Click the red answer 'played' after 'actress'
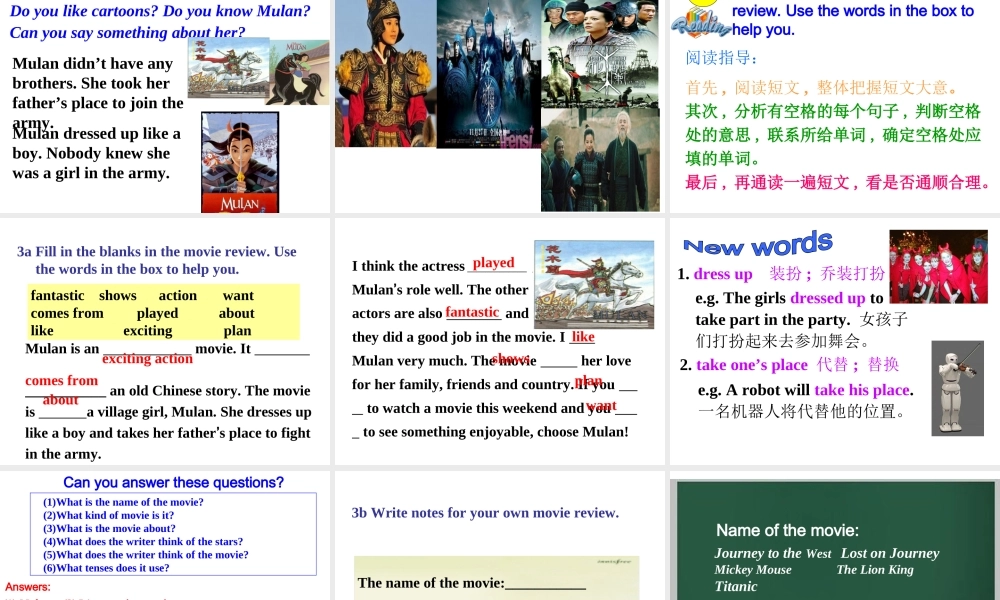Image resolution: width=1000 pixels, height=600 pixels. 494,263
